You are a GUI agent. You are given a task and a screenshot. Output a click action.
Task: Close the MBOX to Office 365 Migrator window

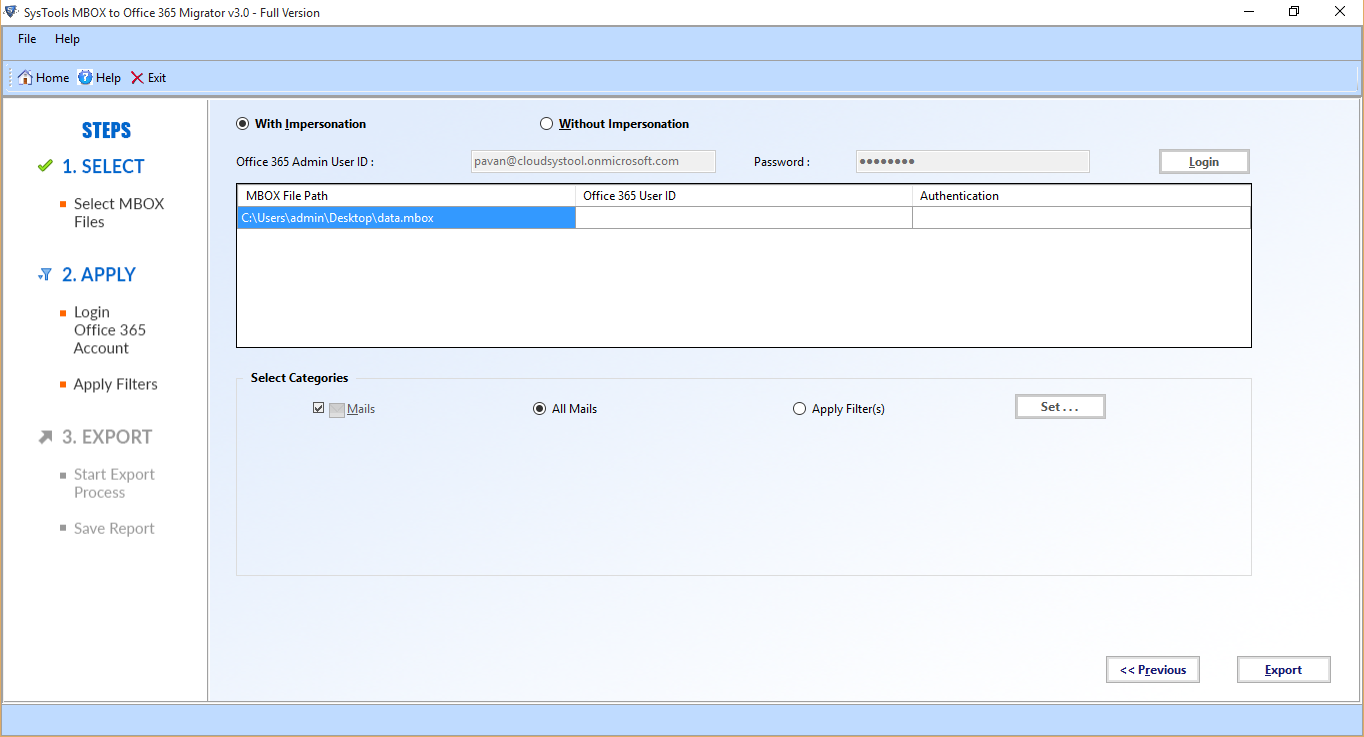1340,12
